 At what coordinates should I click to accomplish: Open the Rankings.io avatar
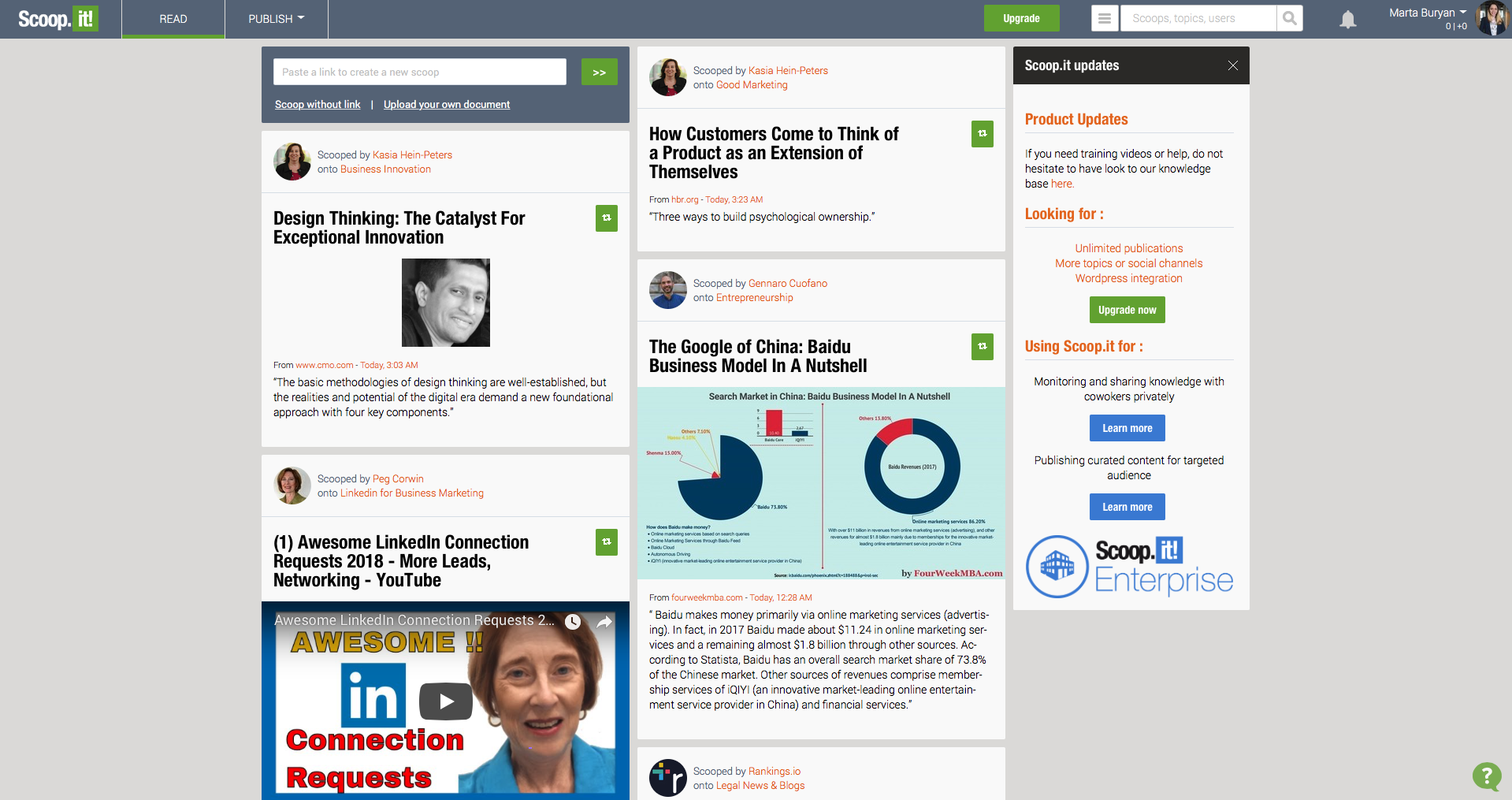pyautogui.click(x=668, y=778)
